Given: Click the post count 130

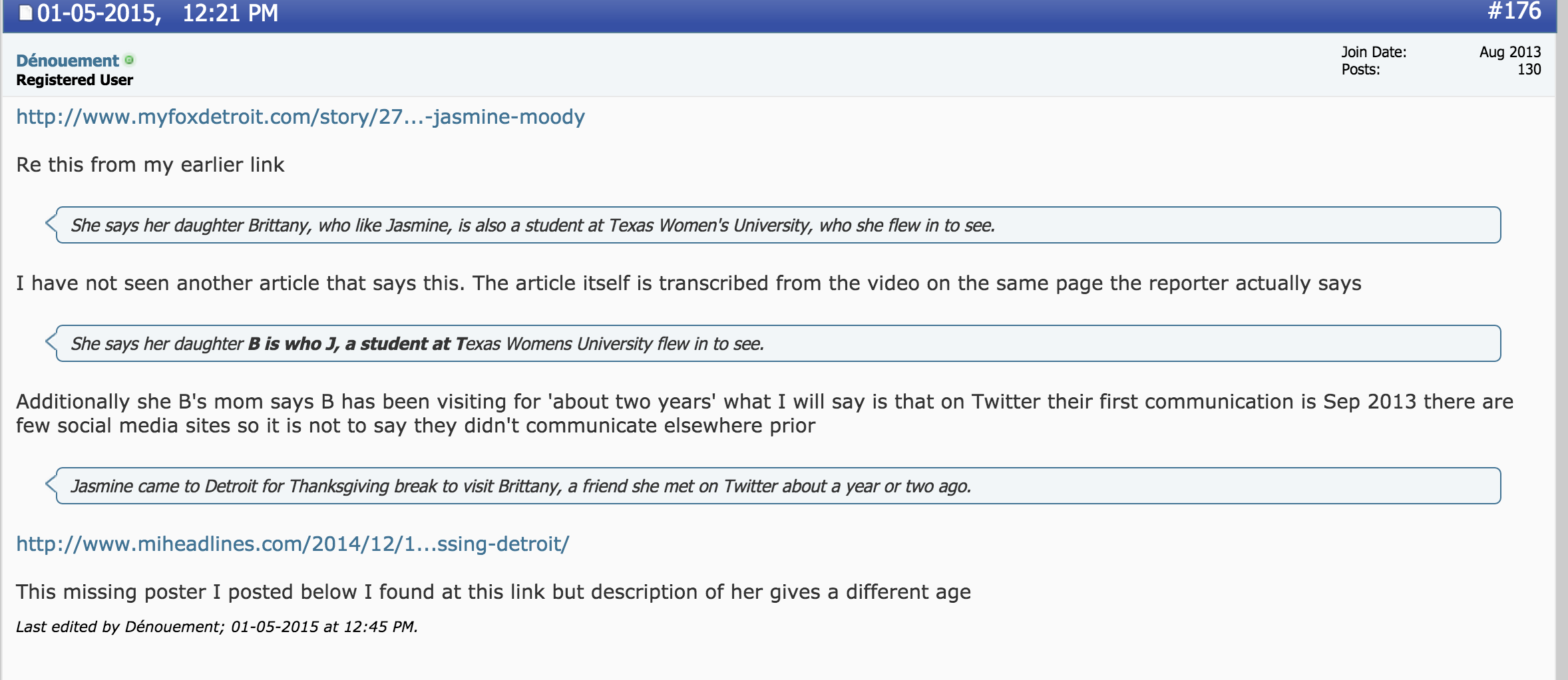Looking at the screenshot, I should point(1528,69).
